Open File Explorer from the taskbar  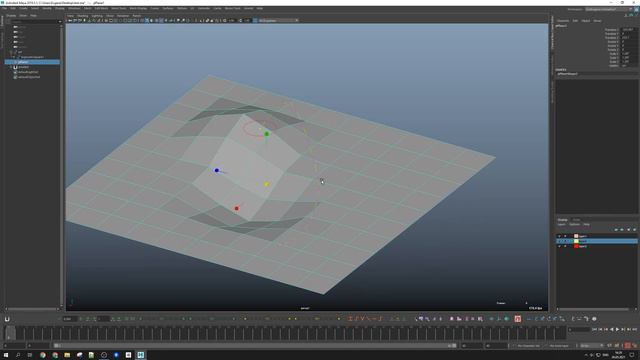[x=67, y=355]
